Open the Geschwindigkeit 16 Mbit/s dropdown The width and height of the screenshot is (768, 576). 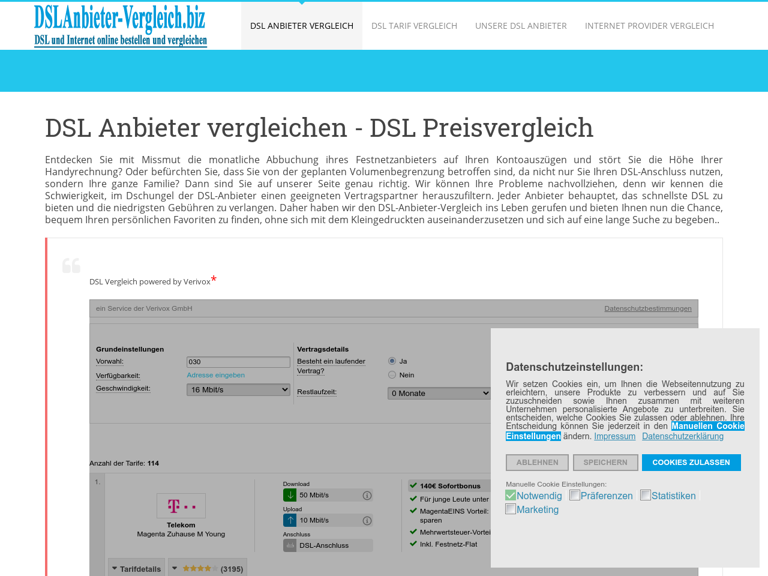[x=238, y=389]
